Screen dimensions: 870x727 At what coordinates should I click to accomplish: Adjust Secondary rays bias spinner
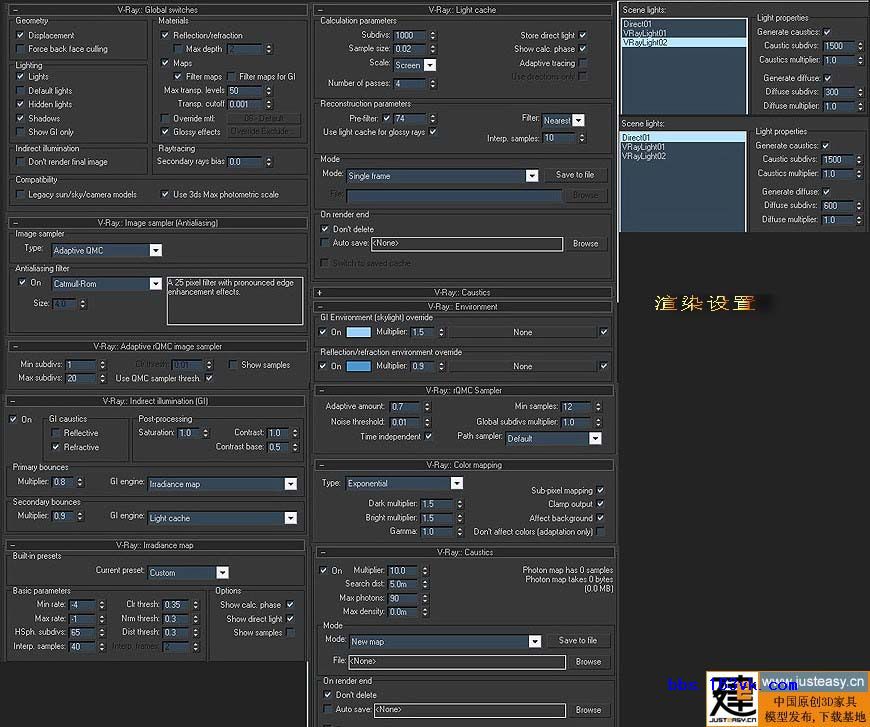point(269,161)
